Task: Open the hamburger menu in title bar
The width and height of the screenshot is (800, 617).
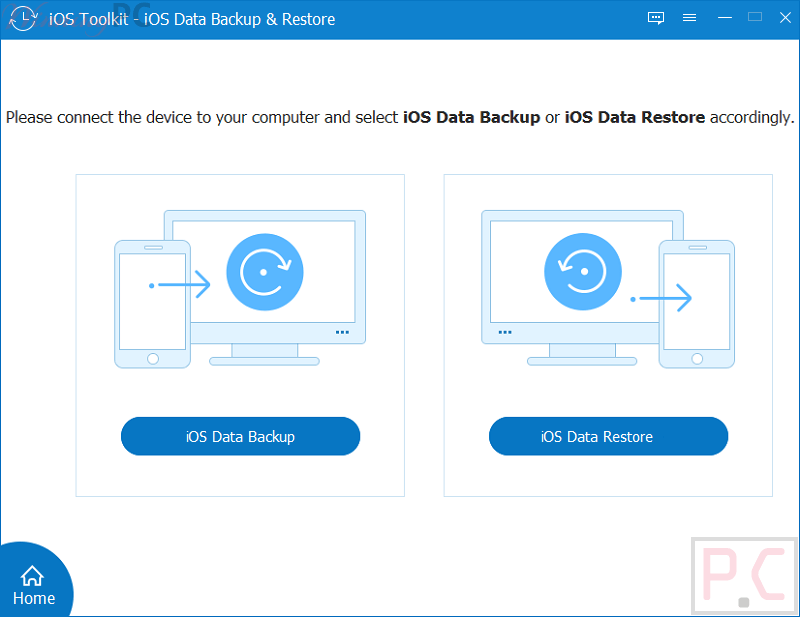Action: [x=689, y=18]
